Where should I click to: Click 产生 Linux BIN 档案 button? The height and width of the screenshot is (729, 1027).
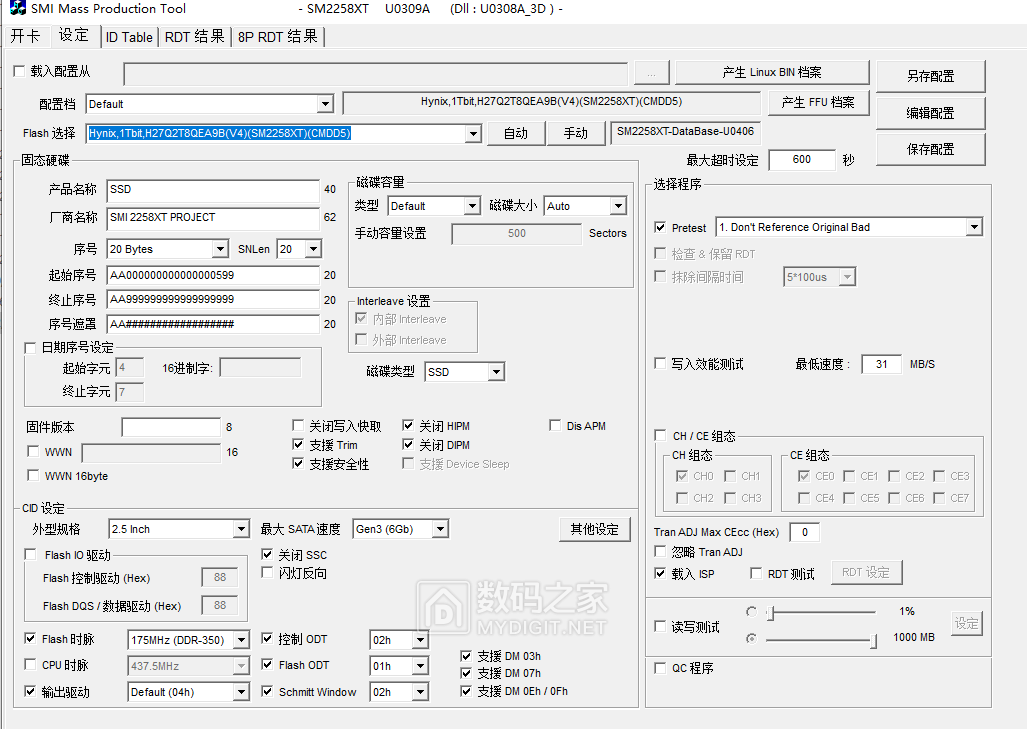(x=772, y=73)
